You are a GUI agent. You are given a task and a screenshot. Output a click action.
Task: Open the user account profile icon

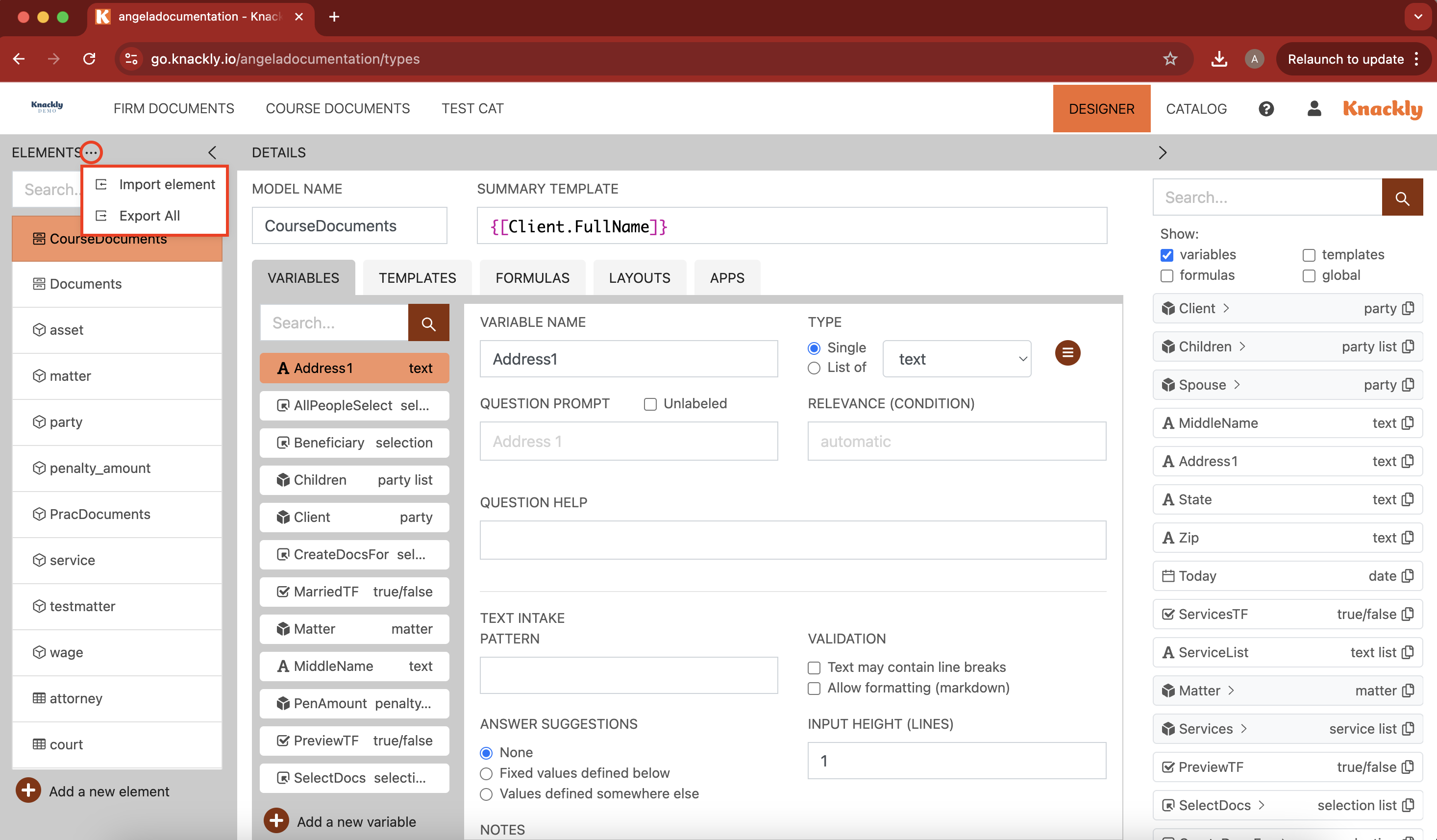point(1314,108)
